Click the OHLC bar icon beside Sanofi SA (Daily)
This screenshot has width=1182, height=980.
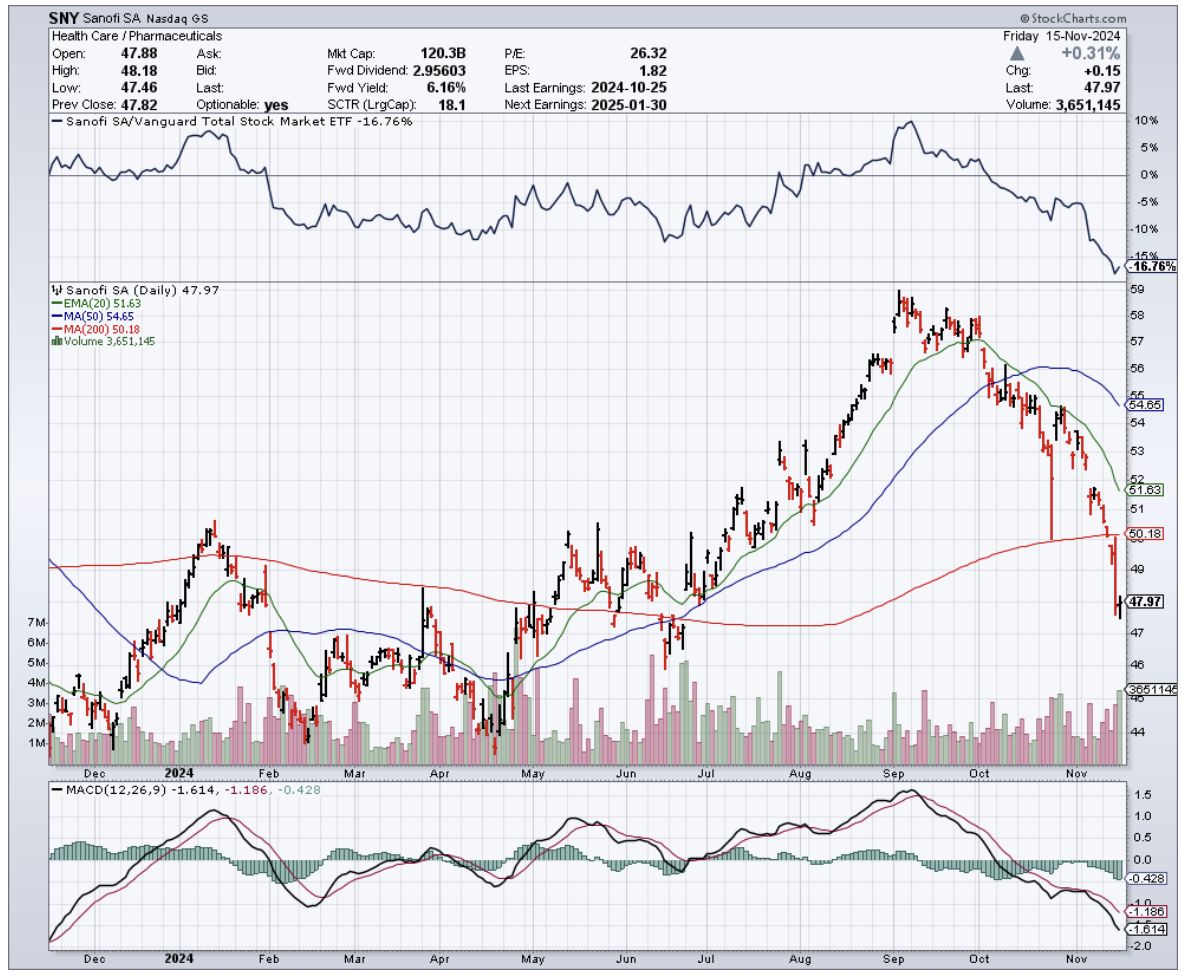point(55,290)
